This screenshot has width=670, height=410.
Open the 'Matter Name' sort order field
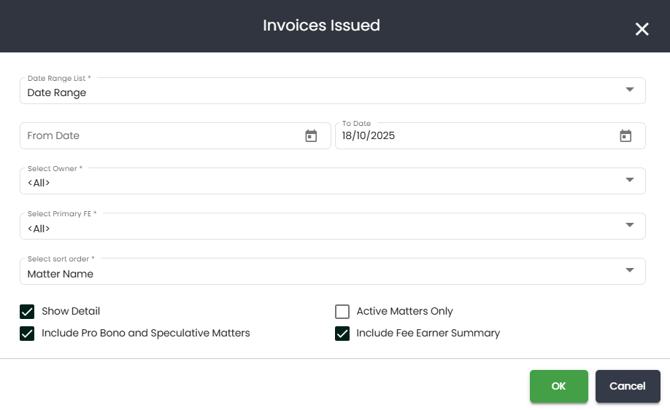300,273
